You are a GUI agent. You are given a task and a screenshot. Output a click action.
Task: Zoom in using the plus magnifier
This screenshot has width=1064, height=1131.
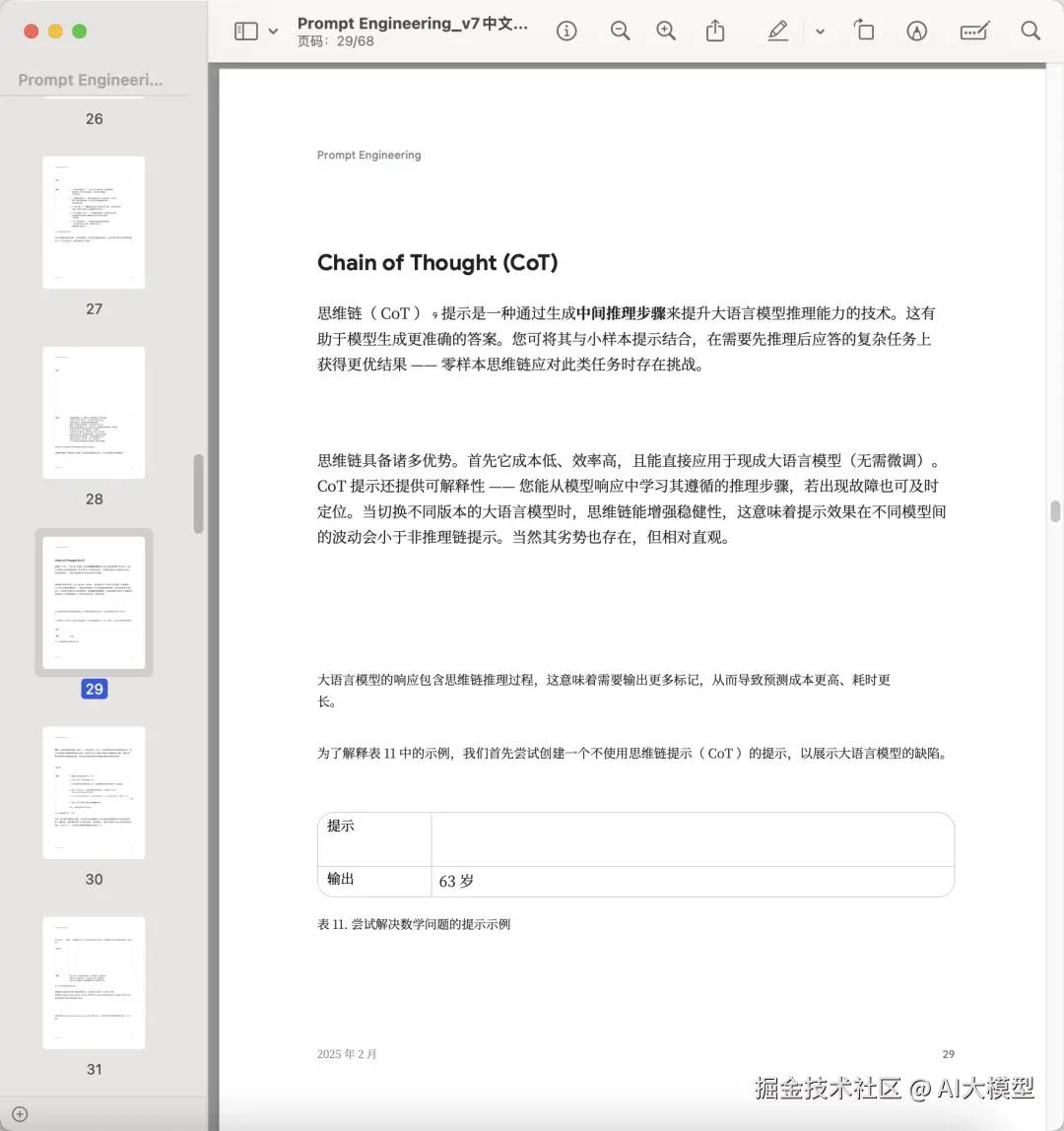point(667,32)
